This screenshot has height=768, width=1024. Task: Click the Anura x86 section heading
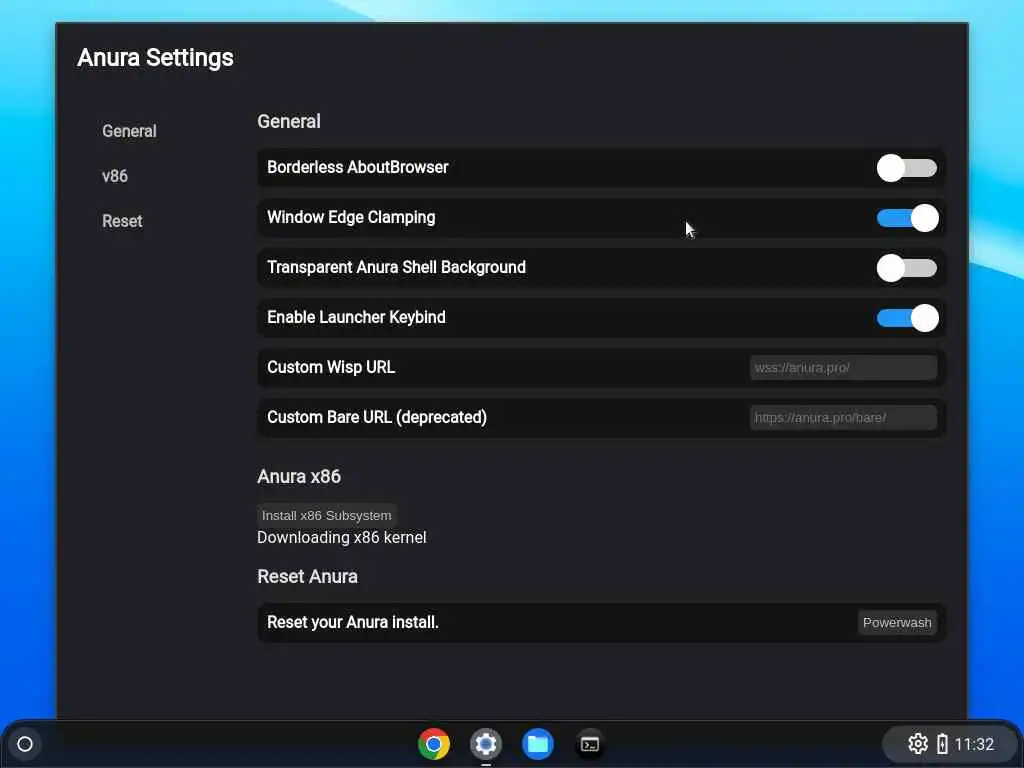click(x=299, y=477)
